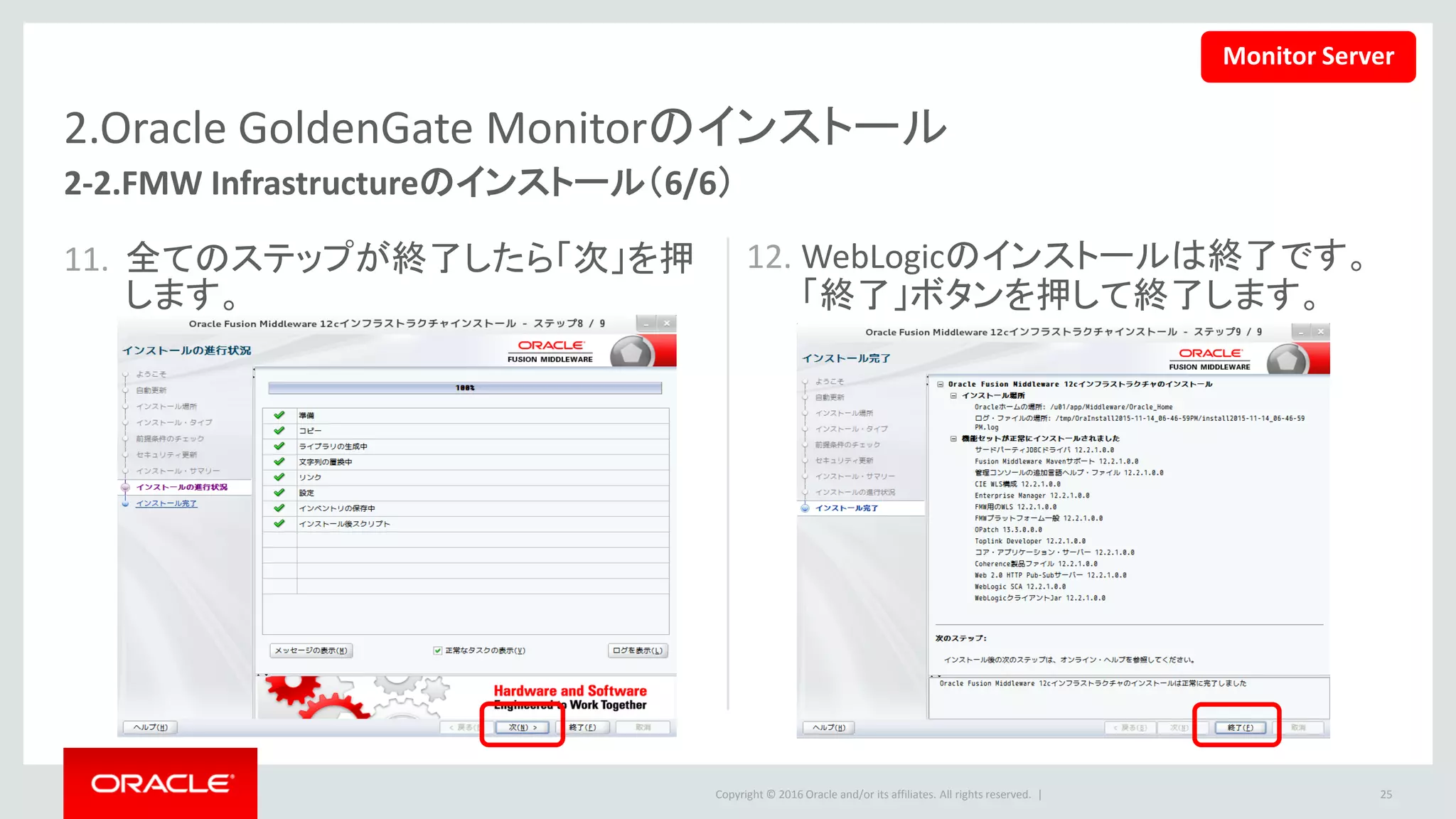Click the green check icon beside コピー
Image resolution: width=1456 pixels, height=819 pixels.
click(279, 431)
